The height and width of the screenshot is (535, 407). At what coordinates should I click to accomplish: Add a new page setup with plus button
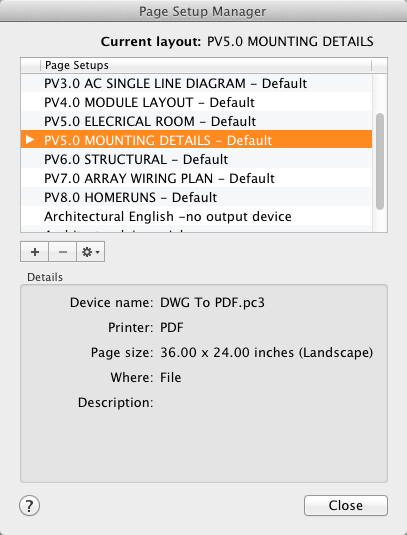click(34, 252)
